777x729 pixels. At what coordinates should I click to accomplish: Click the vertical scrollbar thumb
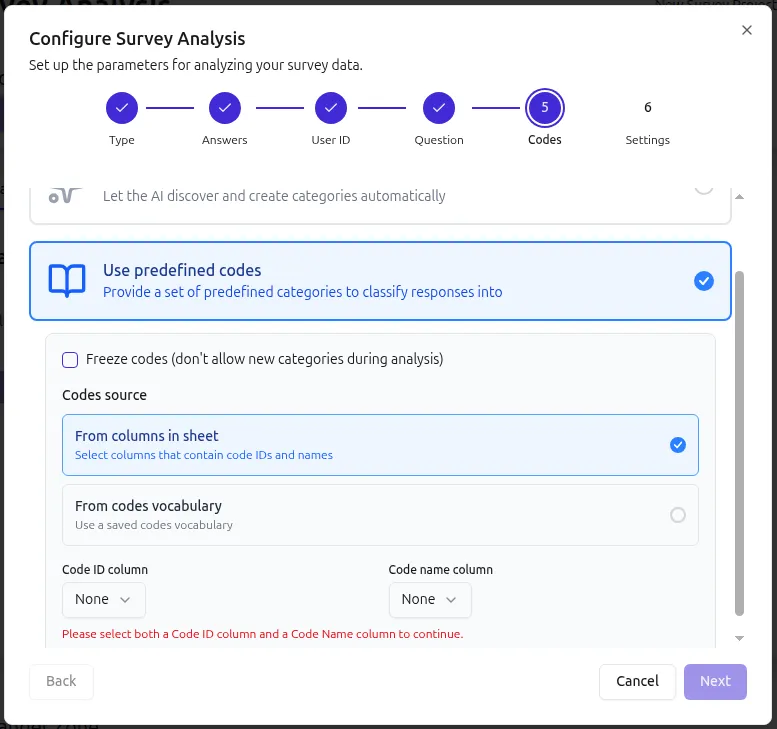pos(739,444)
